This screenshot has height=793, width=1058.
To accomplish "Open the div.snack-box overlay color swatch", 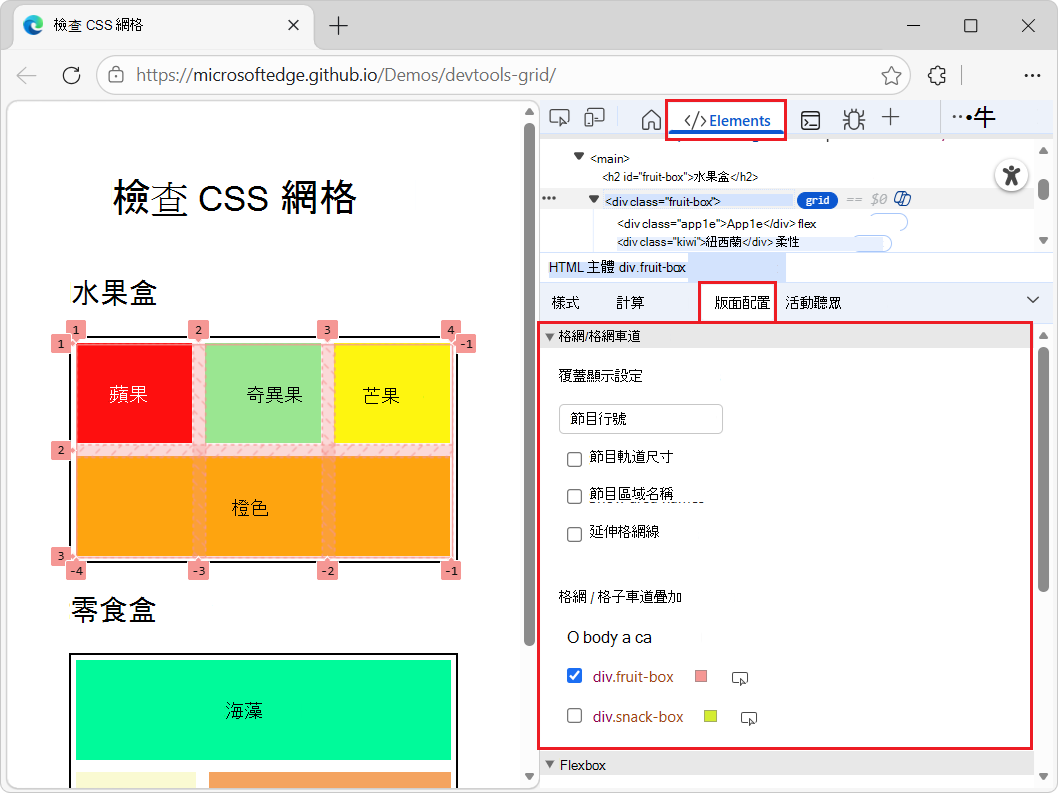I will [711, 716].
